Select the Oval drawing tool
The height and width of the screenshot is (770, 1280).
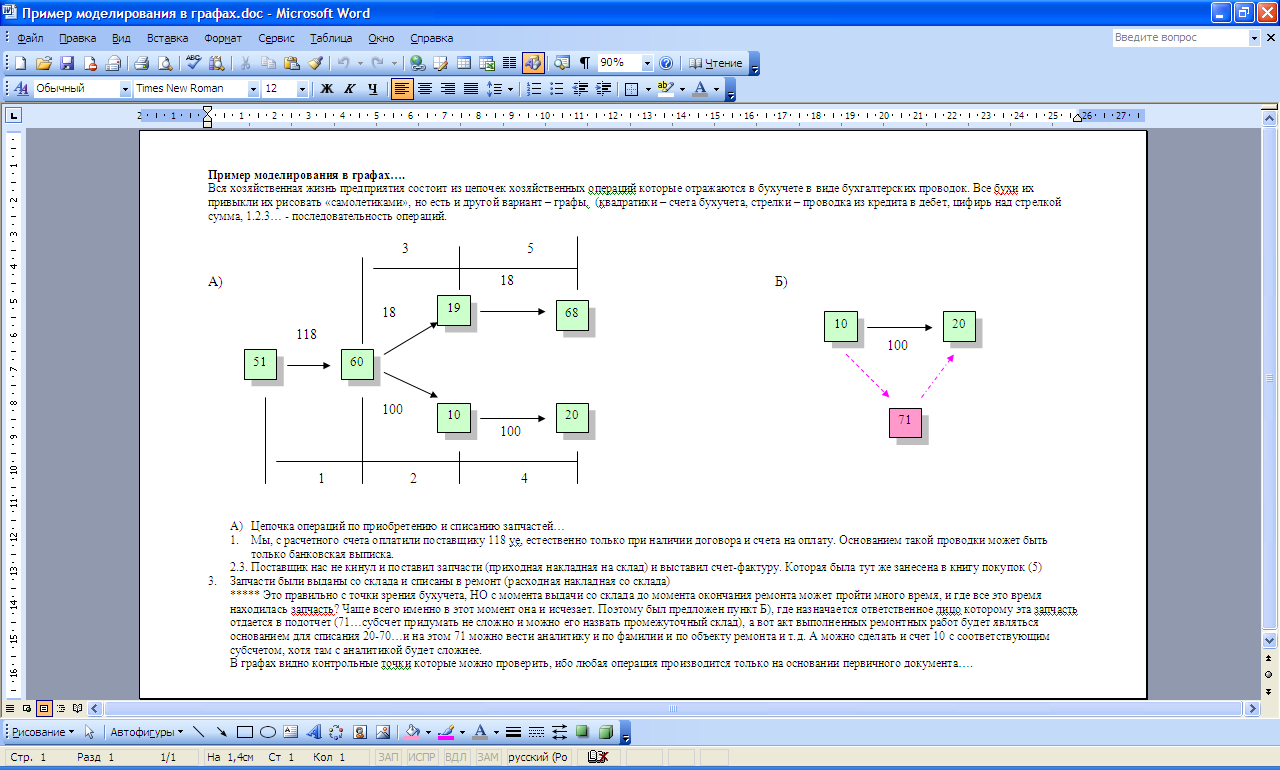point(268,732)
